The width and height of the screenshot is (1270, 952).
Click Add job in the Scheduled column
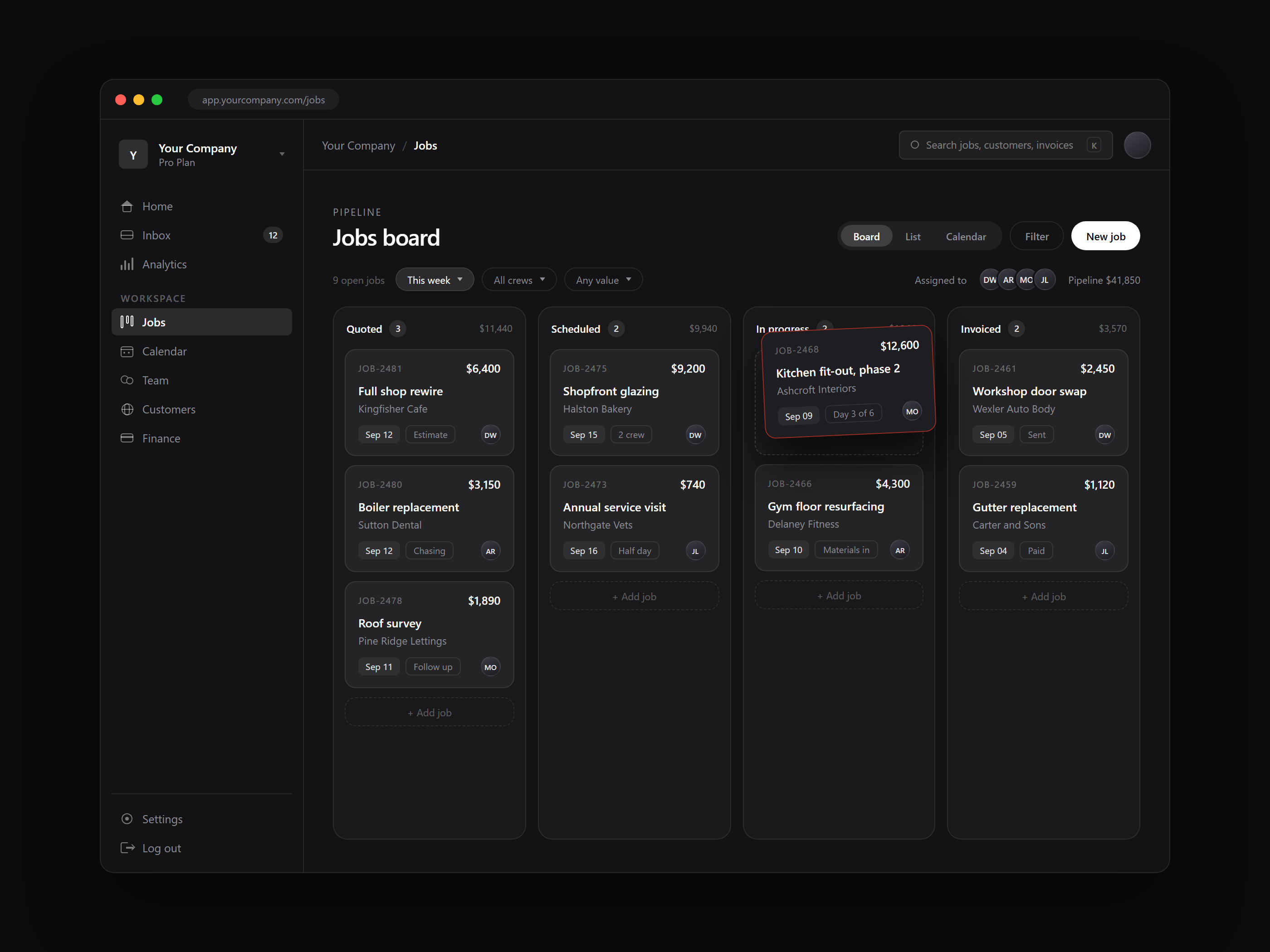pyautogui.click(x=634, y=596)
